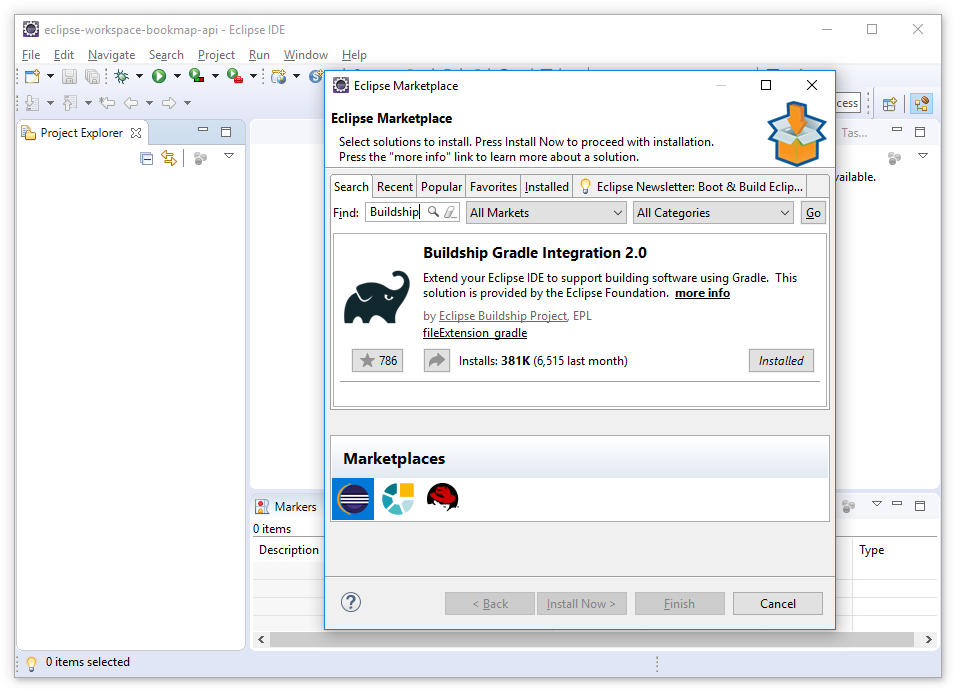
Task: Click the "more info" link
Action: click(x=702, y=293)
